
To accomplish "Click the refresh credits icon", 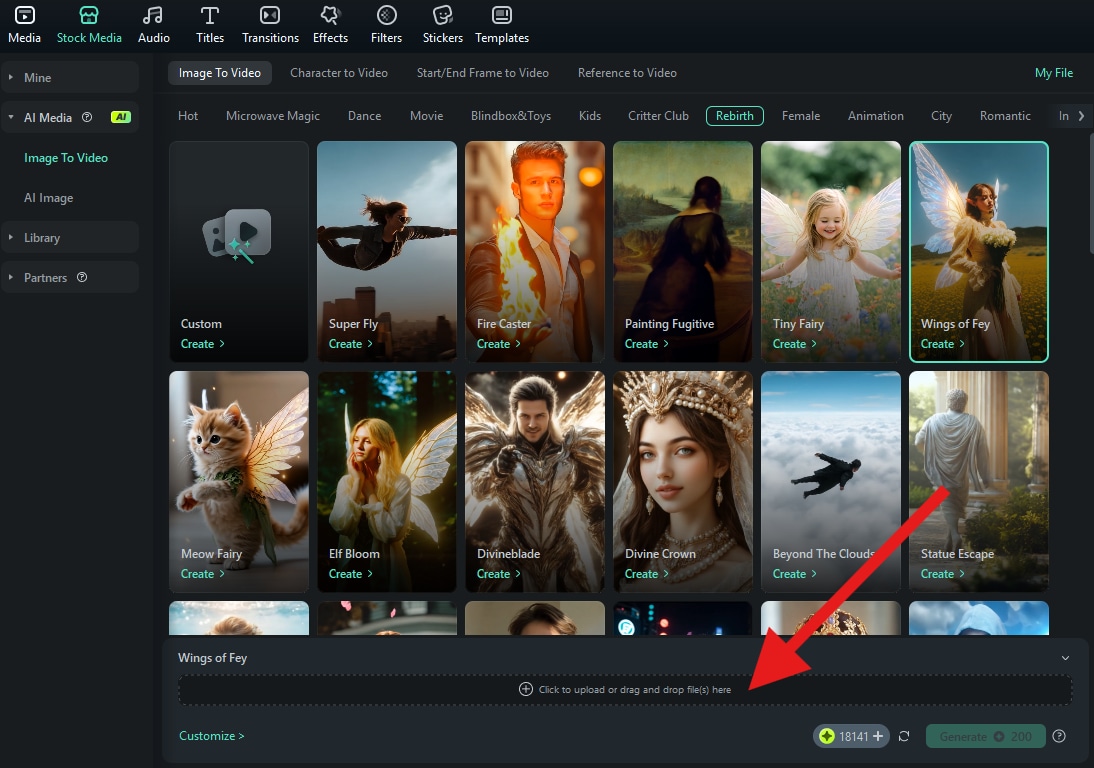I will (x=904, y=736).
